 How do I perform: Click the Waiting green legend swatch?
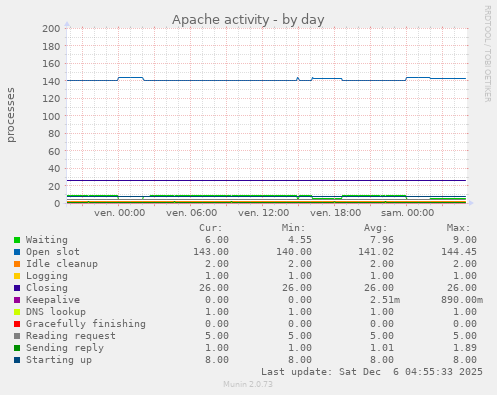coord(17,240)
